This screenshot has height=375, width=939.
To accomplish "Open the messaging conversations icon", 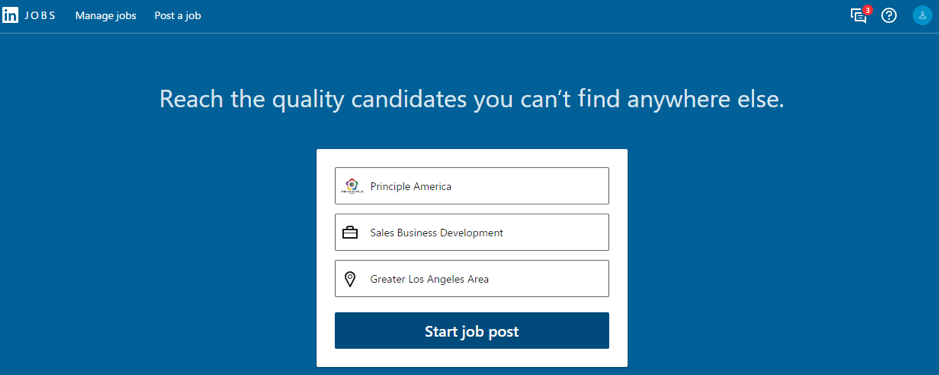I will coord(858,16).
